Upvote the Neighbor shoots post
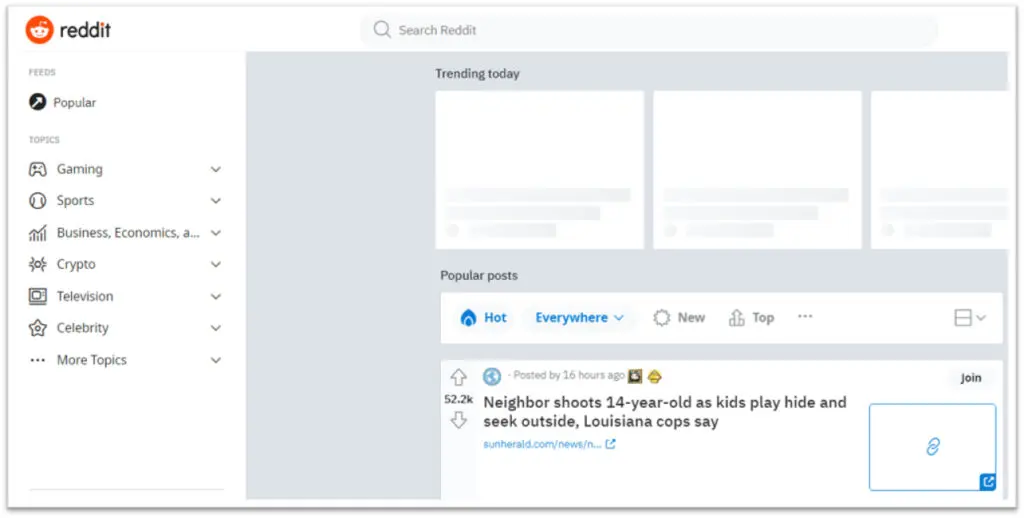This screenshot has height=518, width=1024. pyautogui.click(x=458, y=378)
